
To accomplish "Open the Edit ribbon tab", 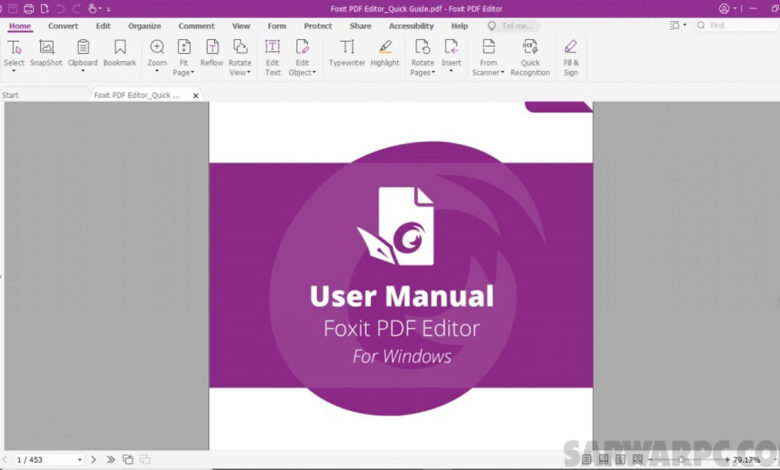I will click(x=103, y=26).
